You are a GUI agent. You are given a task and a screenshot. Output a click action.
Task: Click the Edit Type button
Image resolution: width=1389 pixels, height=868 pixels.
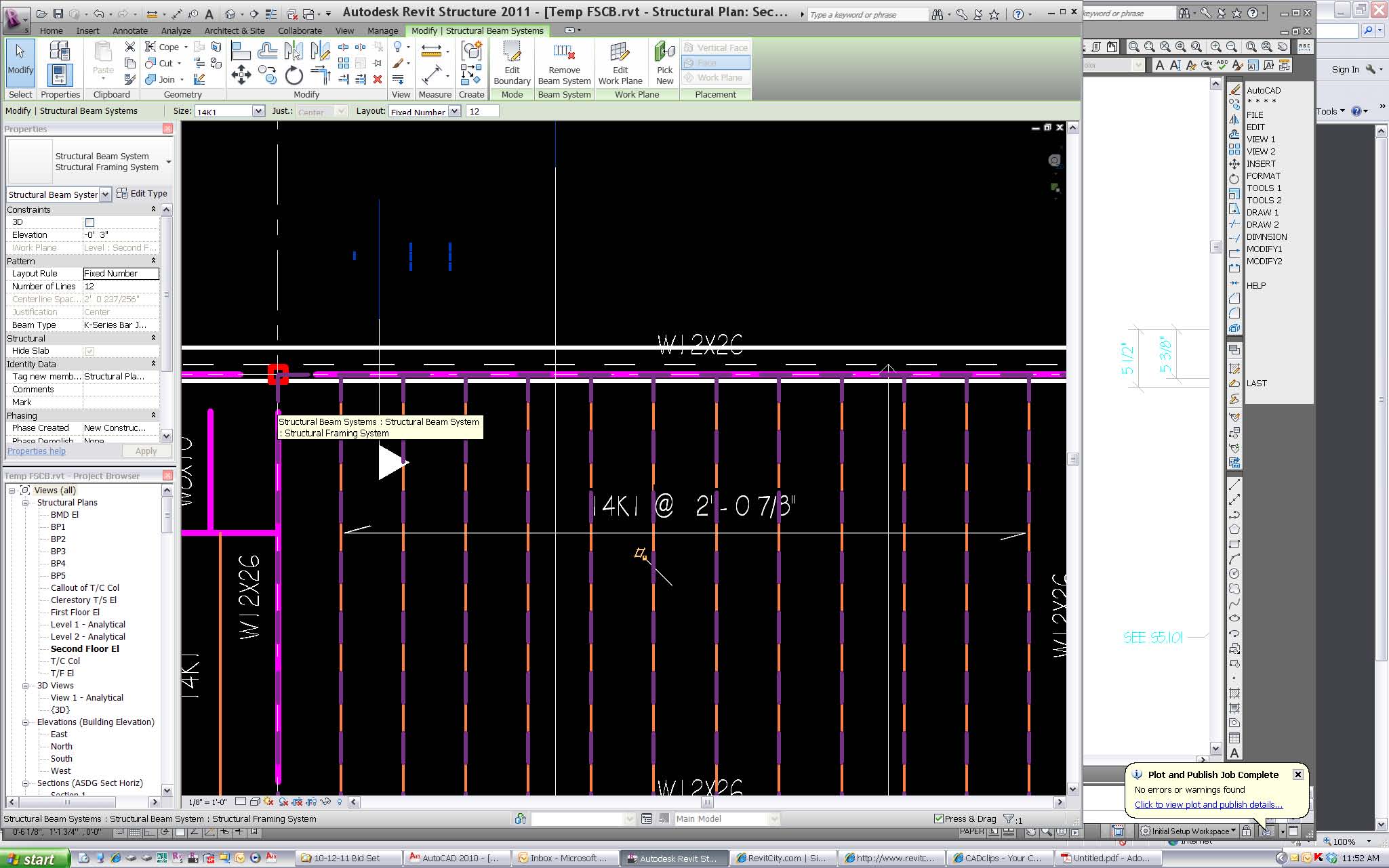[x=142, y=194]
